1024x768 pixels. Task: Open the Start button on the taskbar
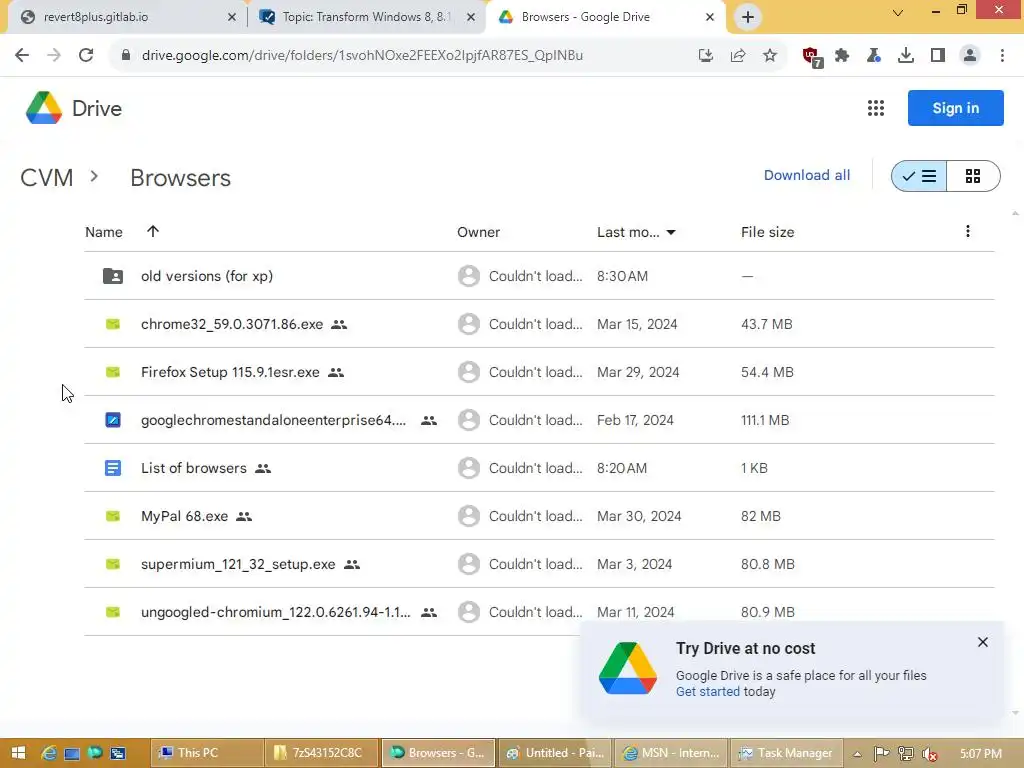pos(18,753)
